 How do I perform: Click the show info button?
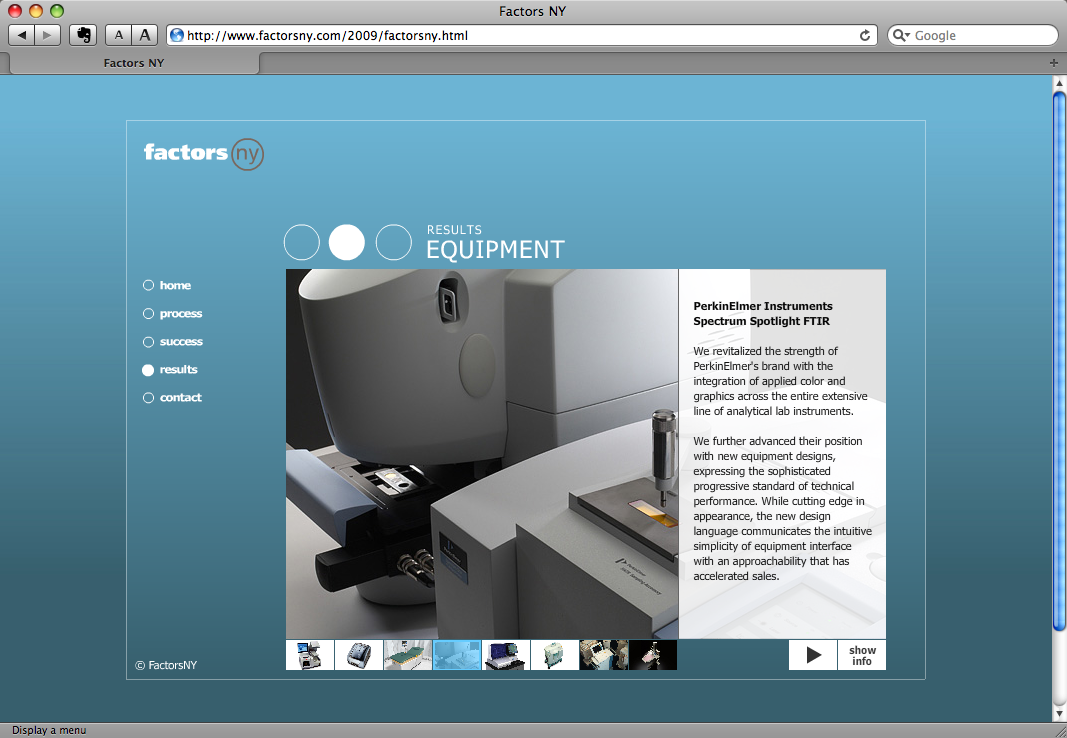pyautogui.click(x=862, y=655)
